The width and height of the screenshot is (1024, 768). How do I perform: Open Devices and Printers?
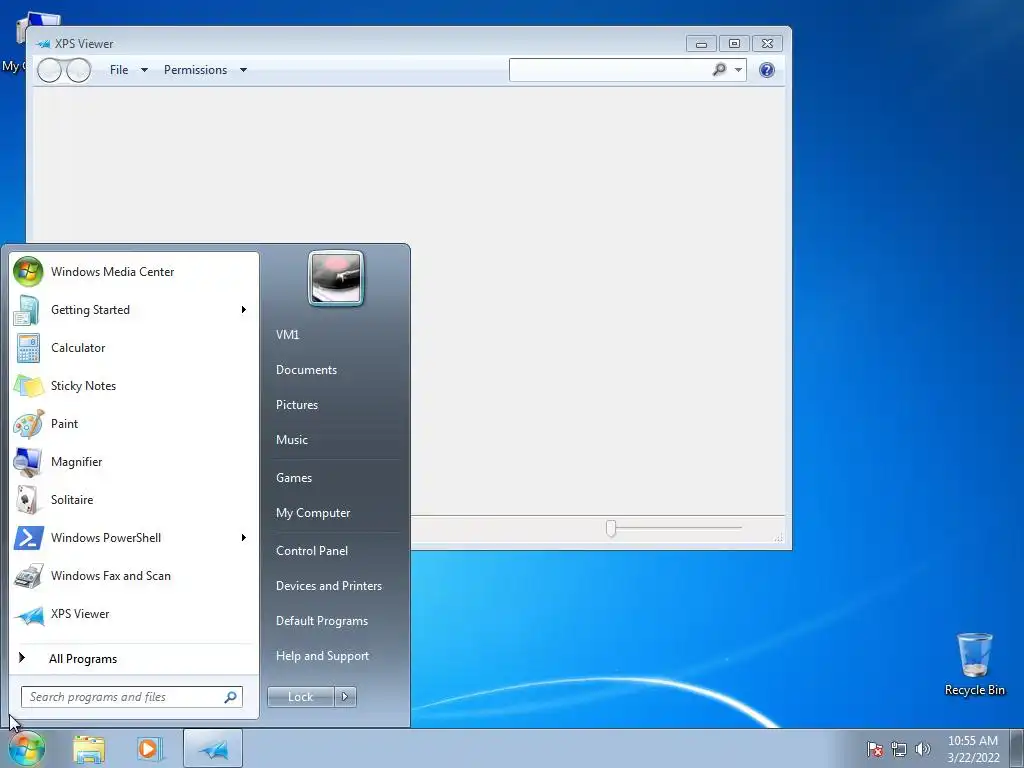pyautogui.click(x=328, y=586)
